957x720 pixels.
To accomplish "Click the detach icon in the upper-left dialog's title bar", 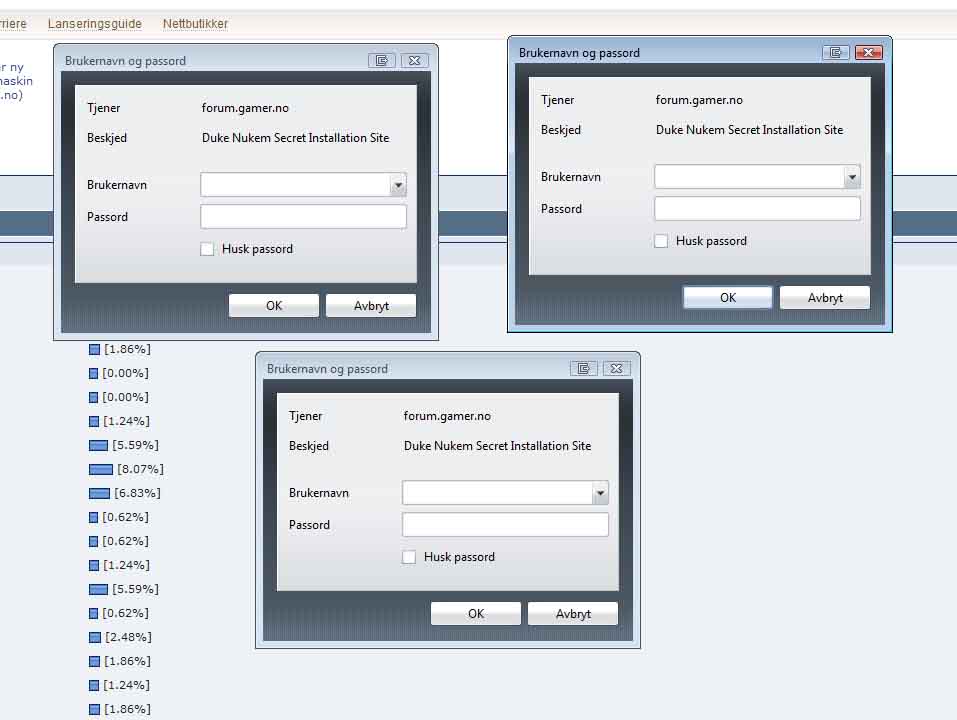I will (x=381, y=60).
